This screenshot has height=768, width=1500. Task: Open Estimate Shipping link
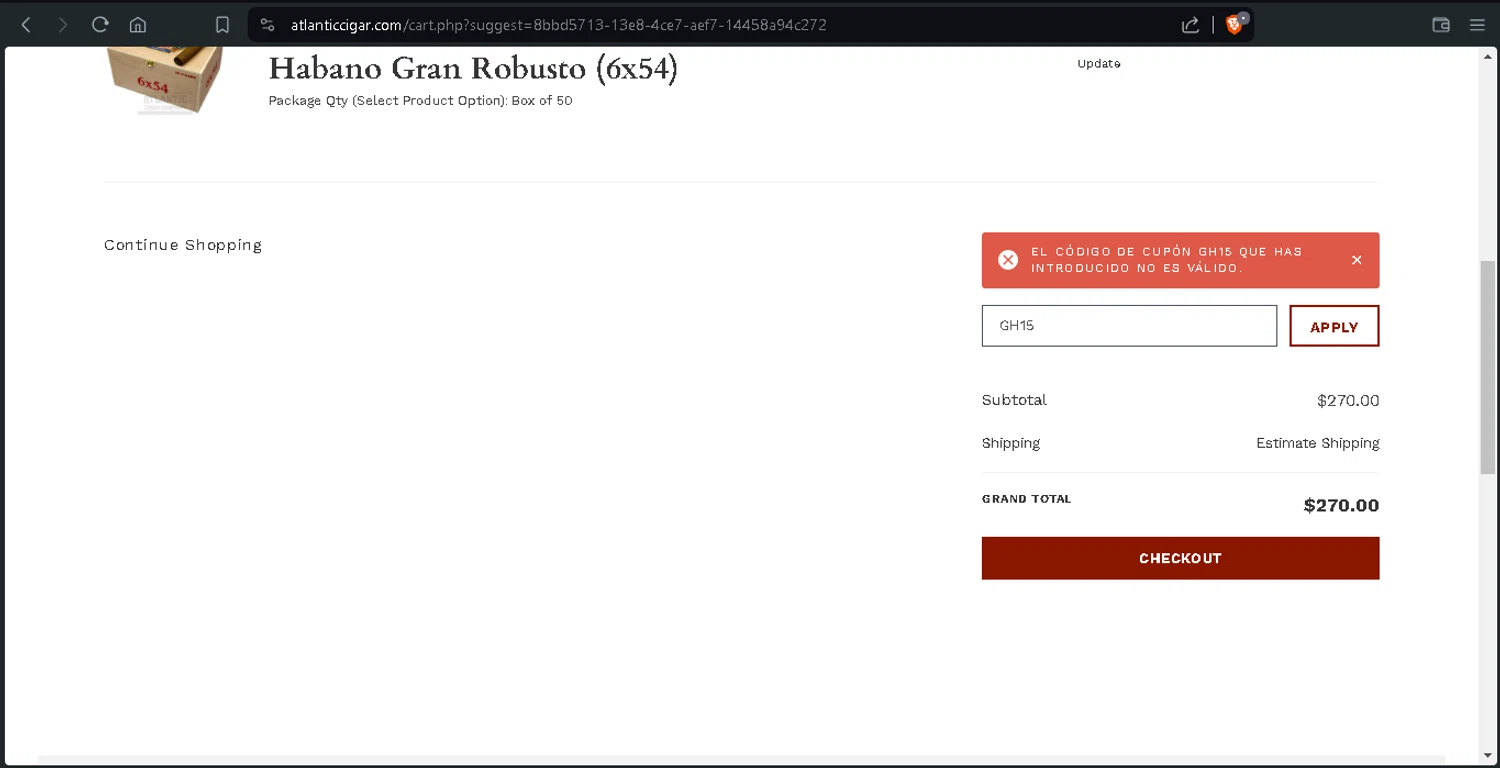tap(1317, 443)
